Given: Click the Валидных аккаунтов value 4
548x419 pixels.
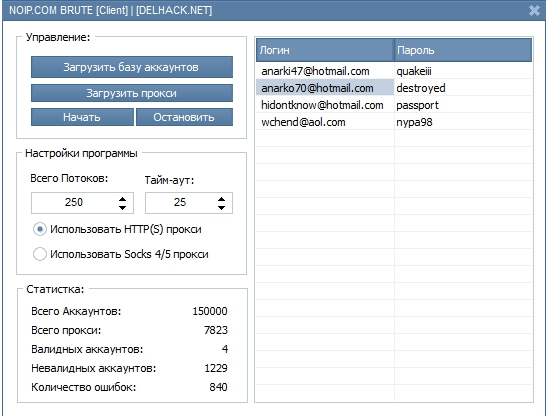Looking at the screenshot, I should (225, 349).
